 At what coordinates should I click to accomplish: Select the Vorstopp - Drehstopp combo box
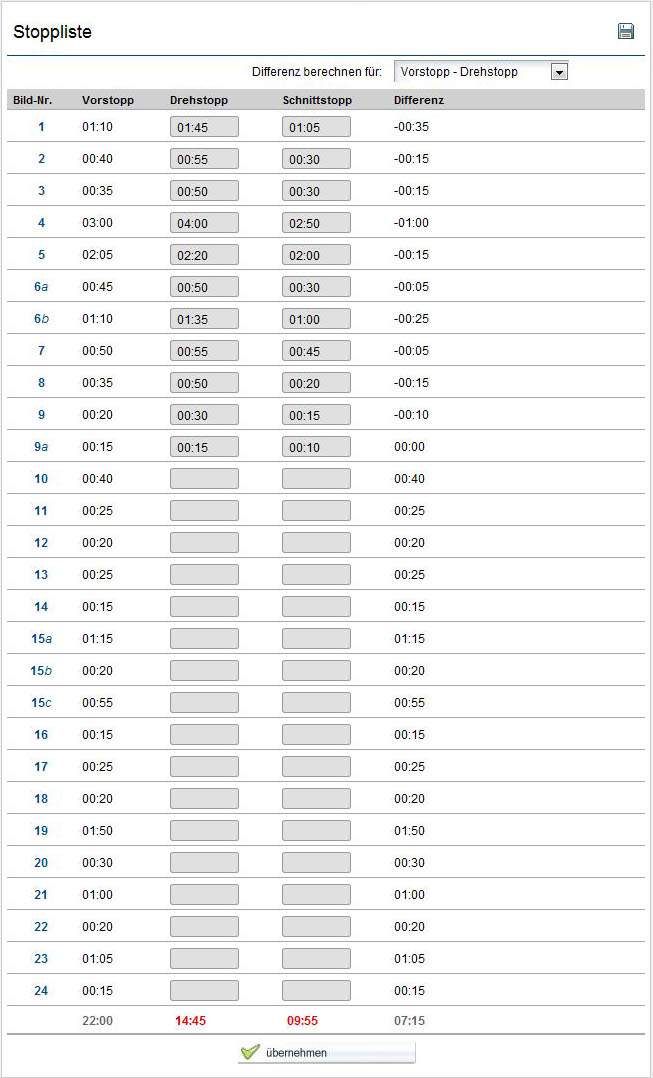tap(481, 72)
